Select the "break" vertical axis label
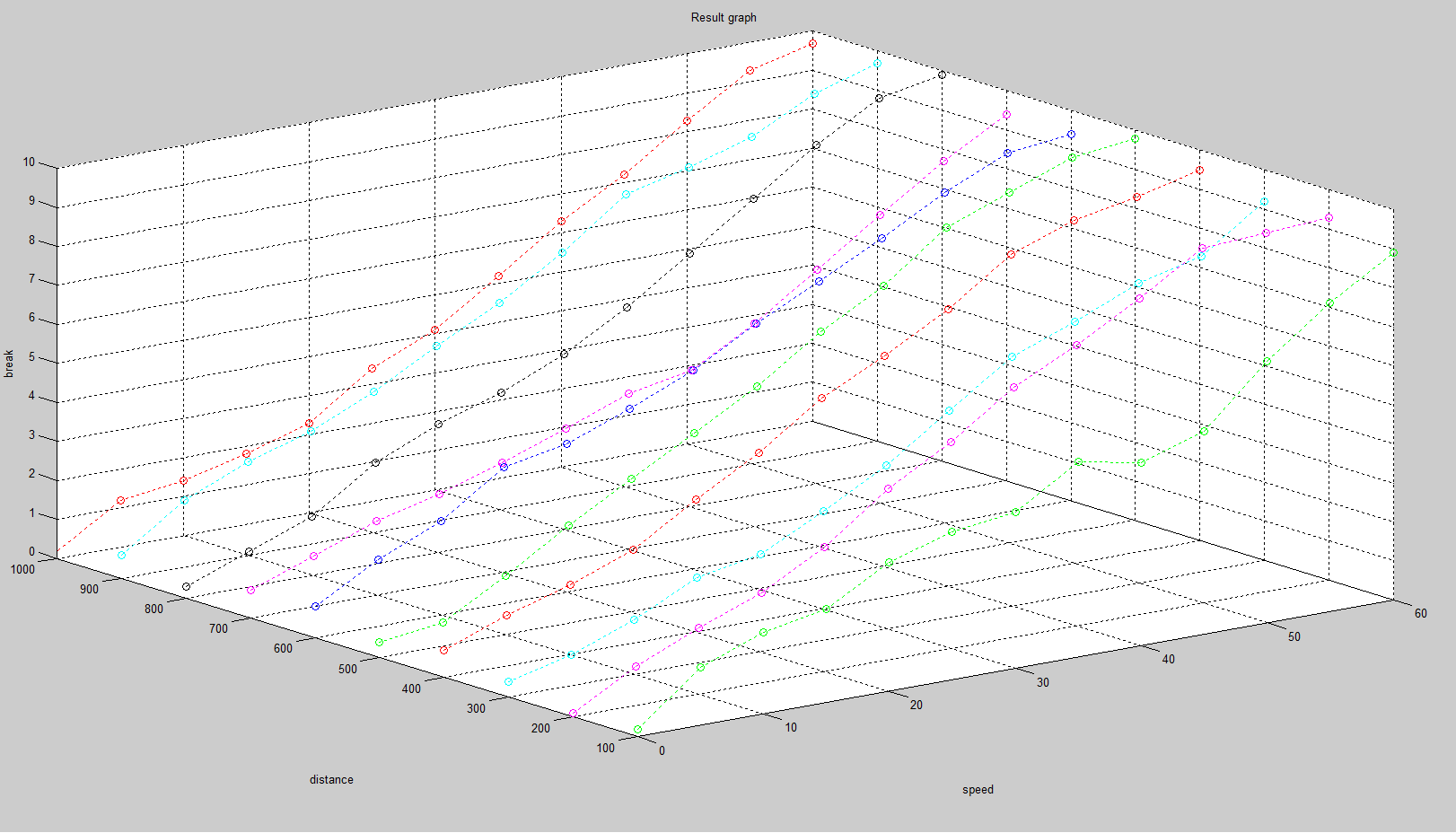 pos(9,364)
